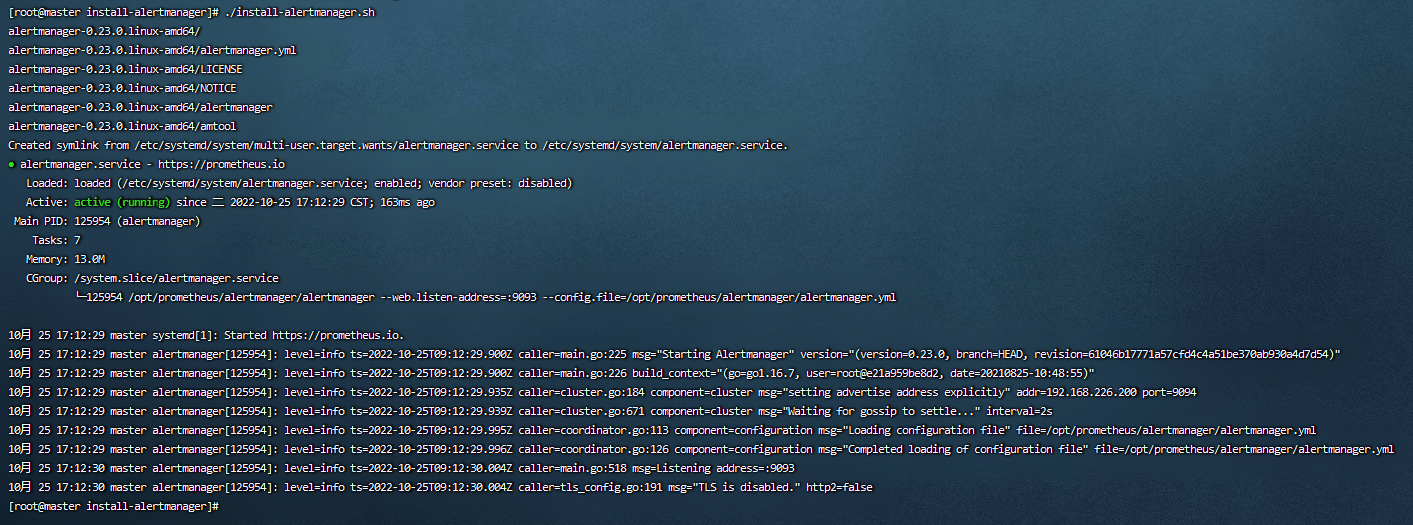The width and height of the screenshot is (1413, 525).
Task: Select the line 'alertmanager-0.23.0.linux-amd64/LICENSE'
Action: coord(125,69)
